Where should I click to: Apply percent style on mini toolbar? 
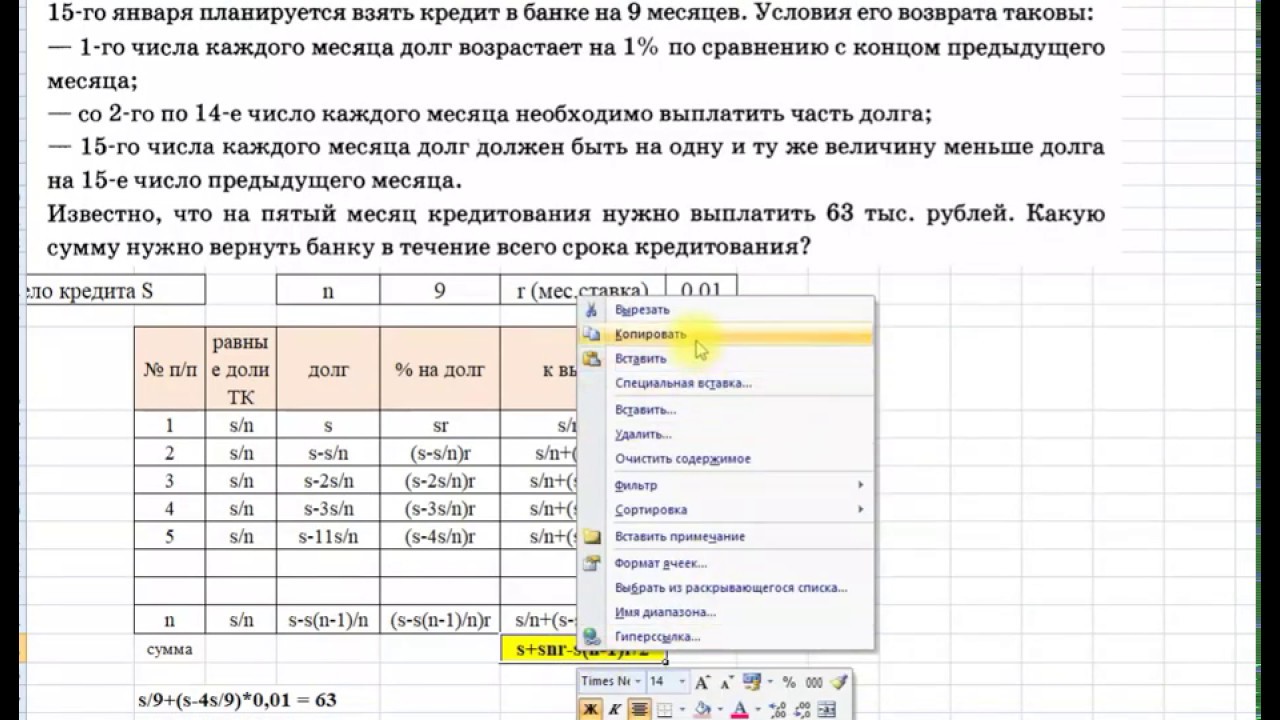(789, 682)
